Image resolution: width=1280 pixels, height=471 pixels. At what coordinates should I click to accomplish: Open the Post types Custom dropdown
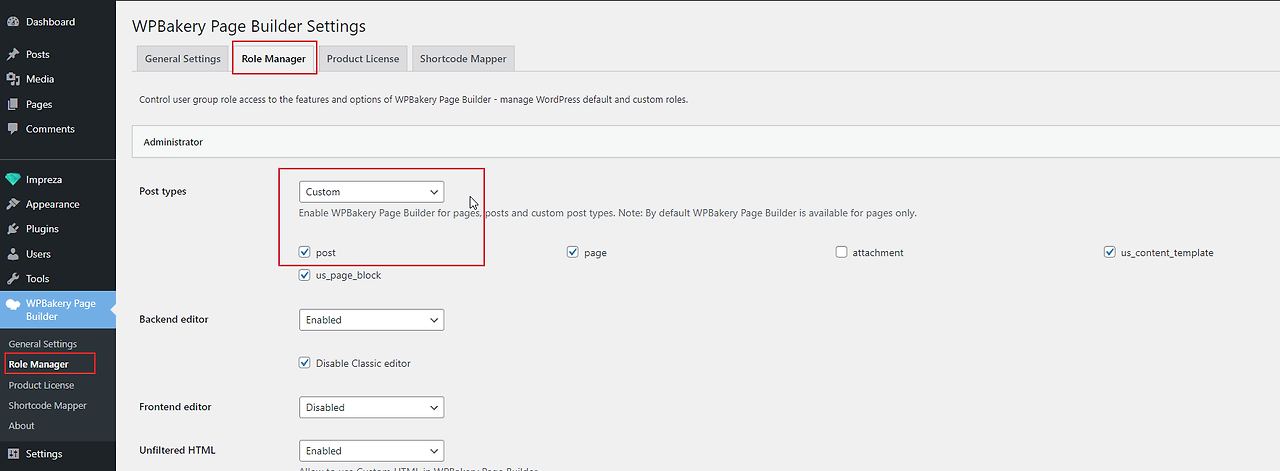coord(371,192)
